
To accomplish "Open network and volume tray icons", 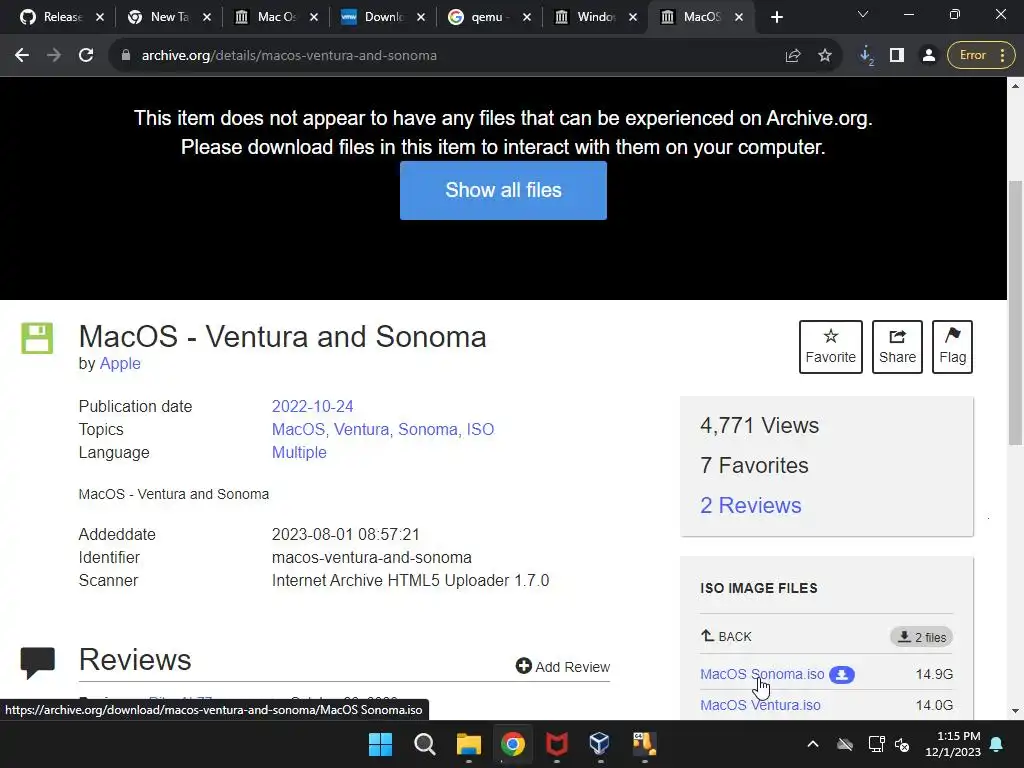I will [x=889, y=744].
